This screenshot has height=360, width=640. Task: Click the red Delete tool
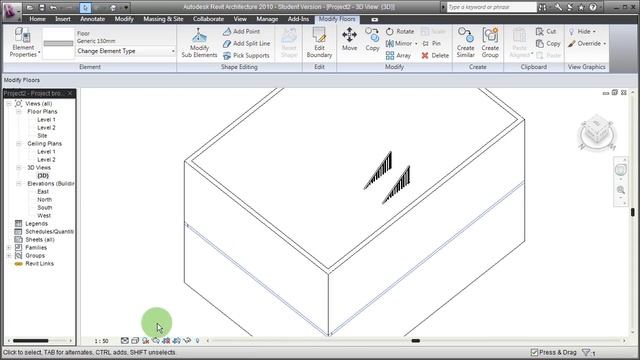pyautogui.click(x=435, y=56)
